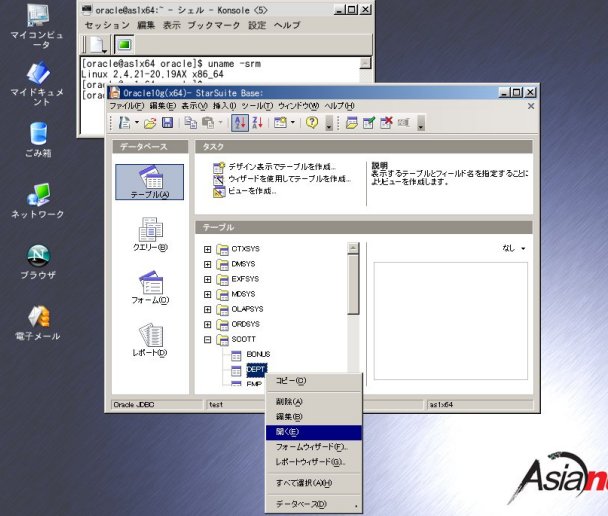Click the Copy icon in the toolbar
The height and width of the screenshot is (516, 608).
click(190, 123)
